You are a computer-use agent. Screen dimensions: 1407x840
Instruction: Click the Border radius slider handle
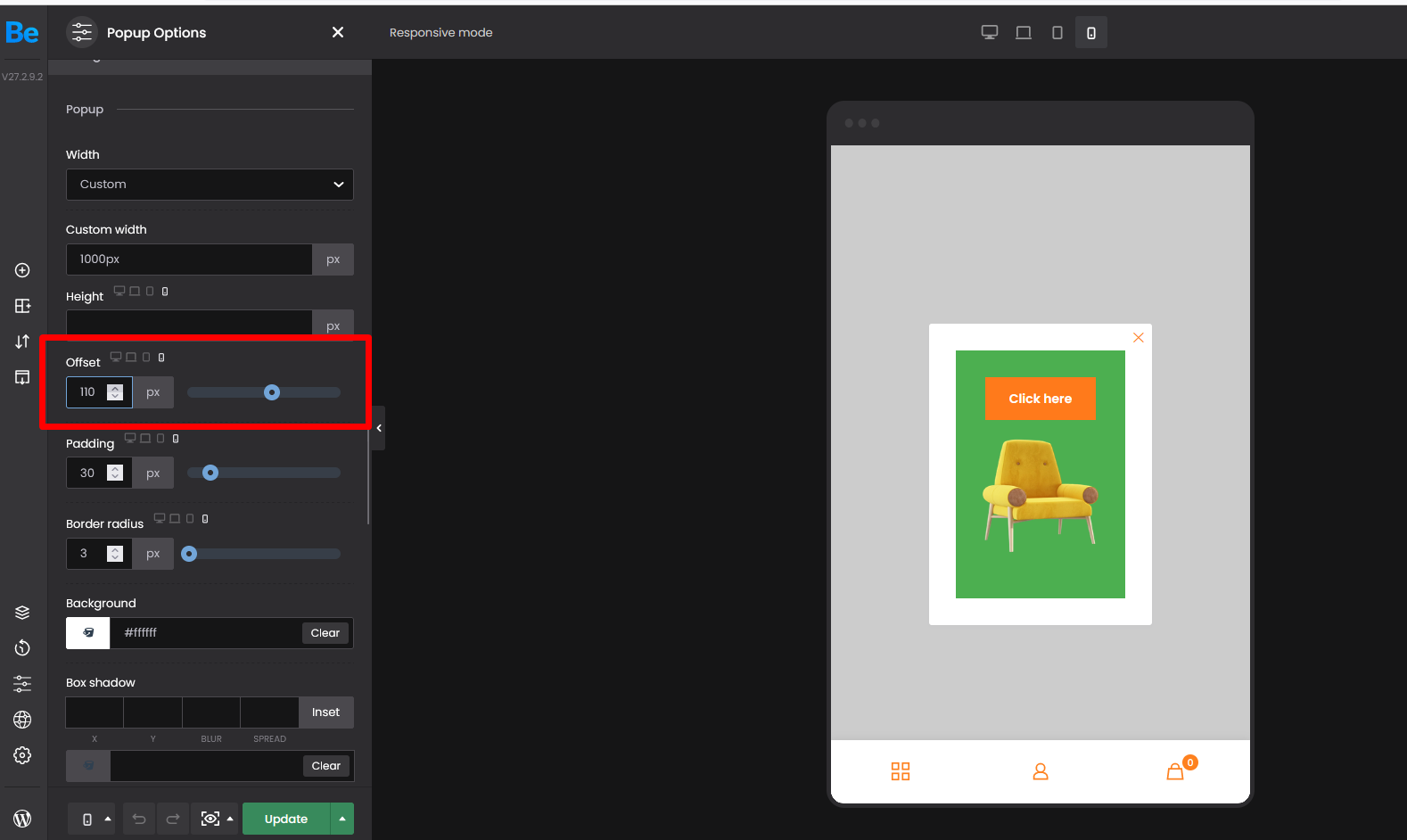(189, 554)
